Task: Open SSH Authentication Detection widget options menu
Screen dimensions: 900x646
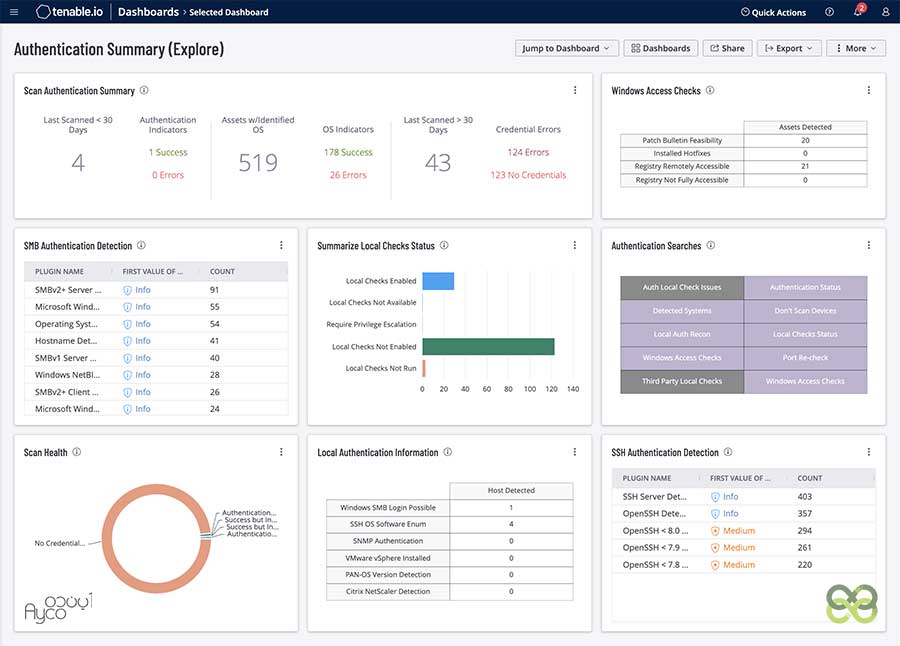Action: [x=868, y=453]
